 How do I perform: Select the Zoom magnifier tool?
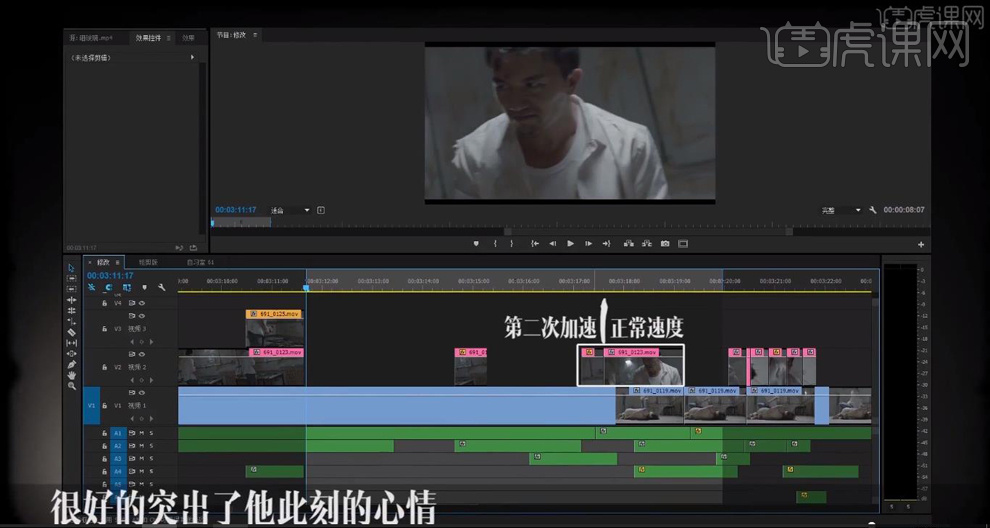tap(71, 385)
